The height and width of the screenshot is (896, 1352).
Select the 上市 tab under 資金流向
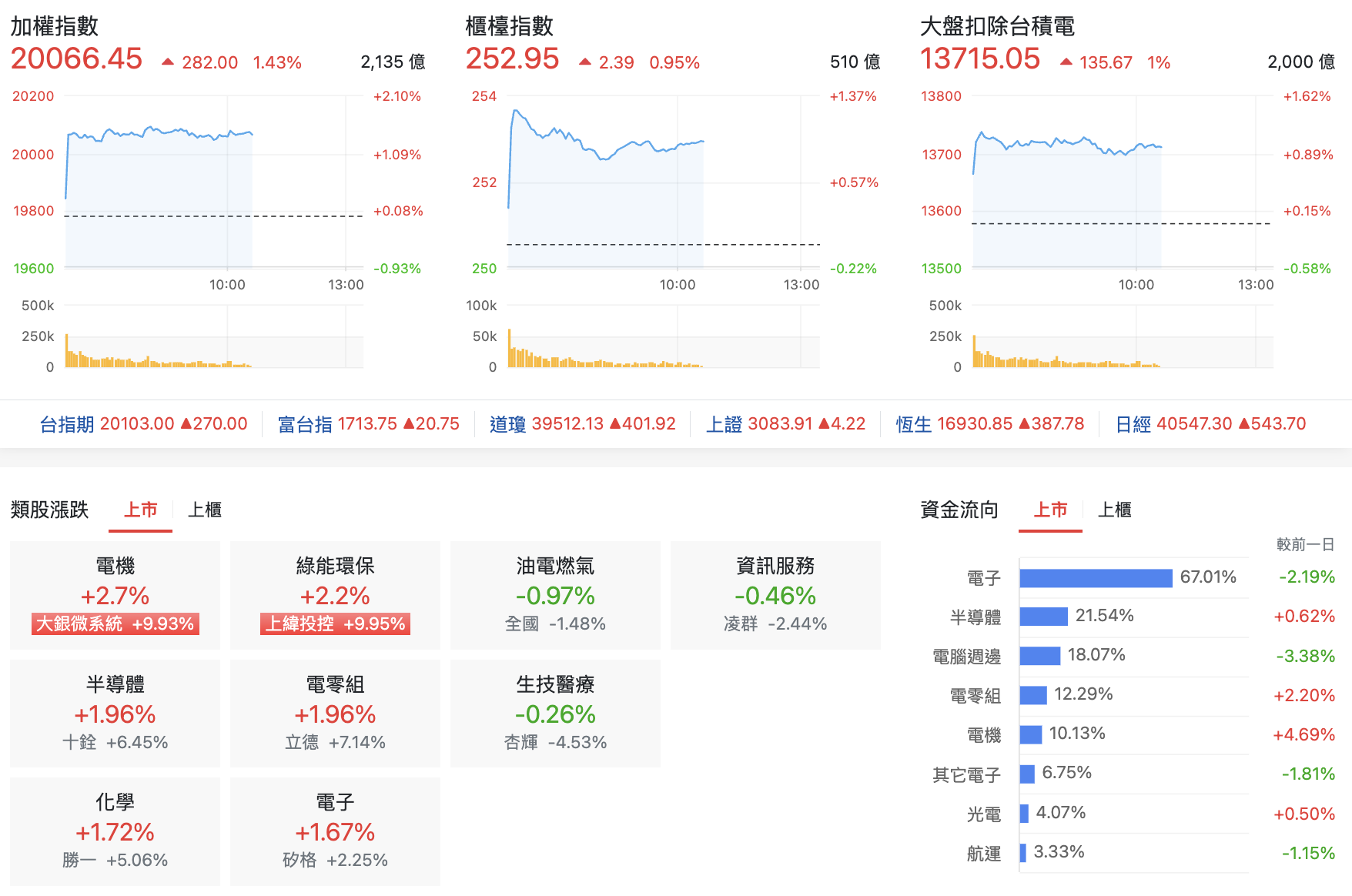tap(1050, 510)
